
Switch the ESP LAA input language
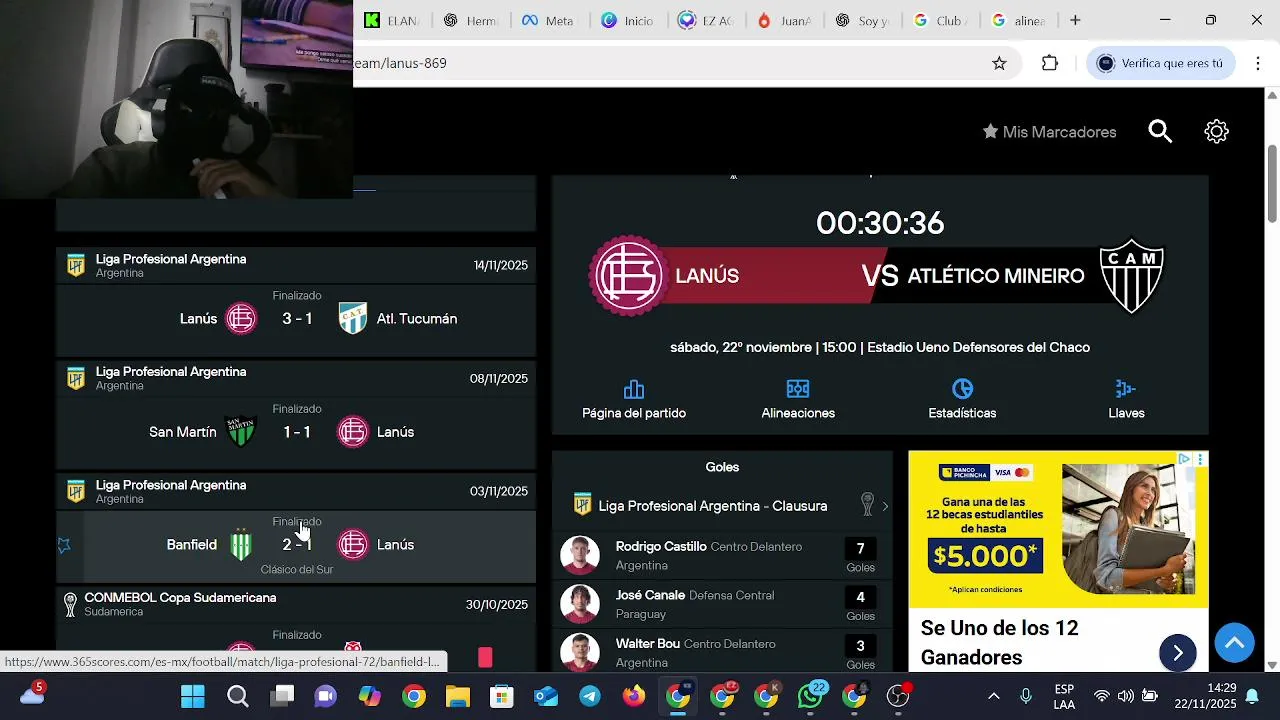tap(1064, 696)
